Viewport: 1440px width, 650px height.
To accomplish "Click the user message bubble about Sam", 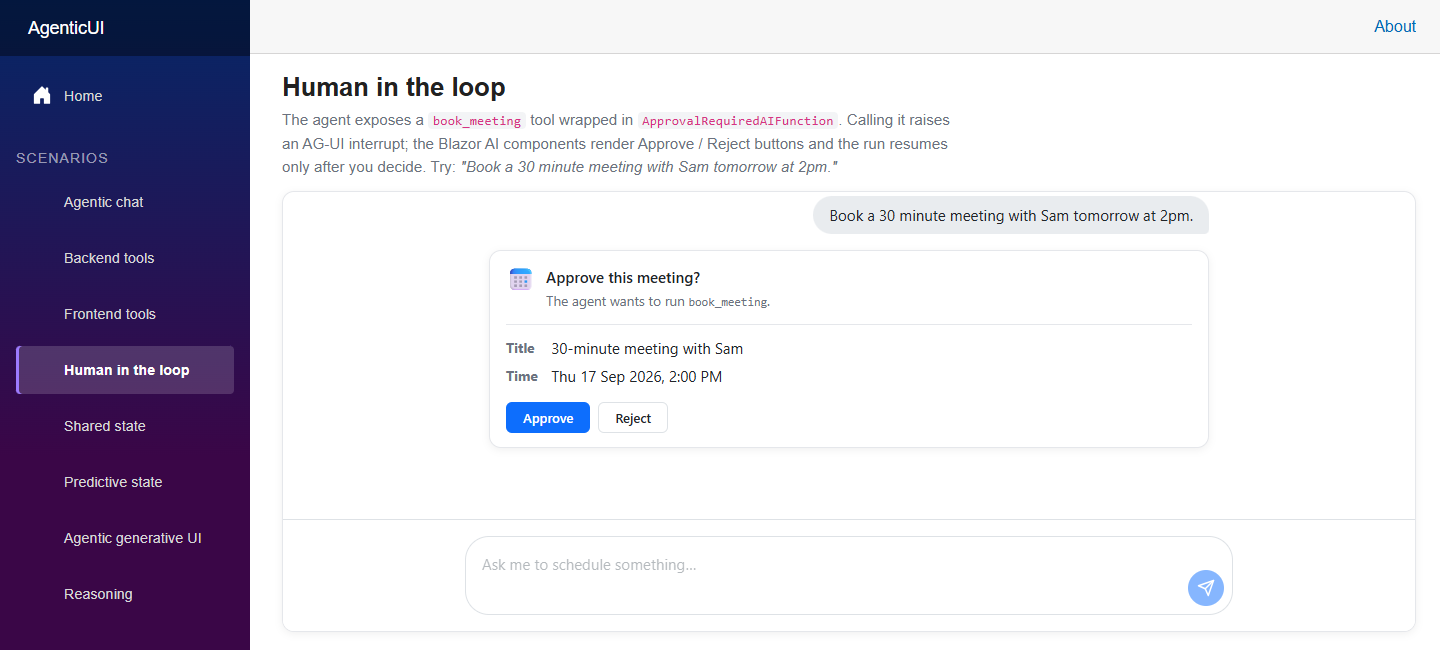I will (1011, 215).
